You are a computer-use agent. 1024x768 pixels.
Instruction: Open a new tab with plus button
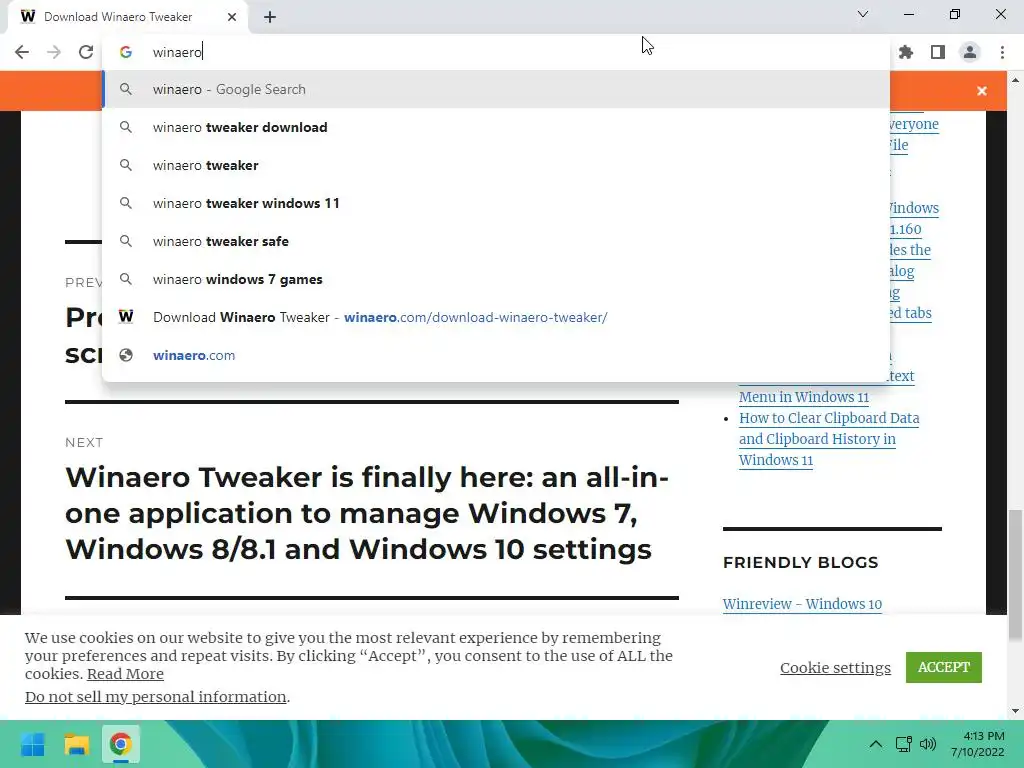270,17
